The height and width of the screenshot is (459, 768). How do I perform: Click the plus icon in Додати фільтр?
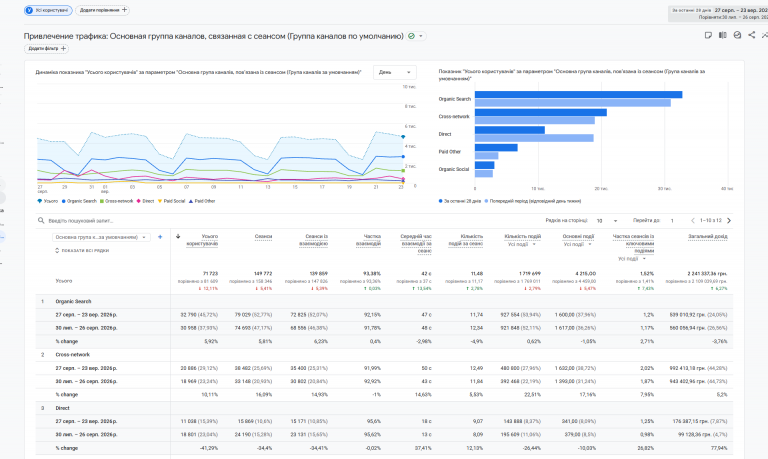point(63,48)
